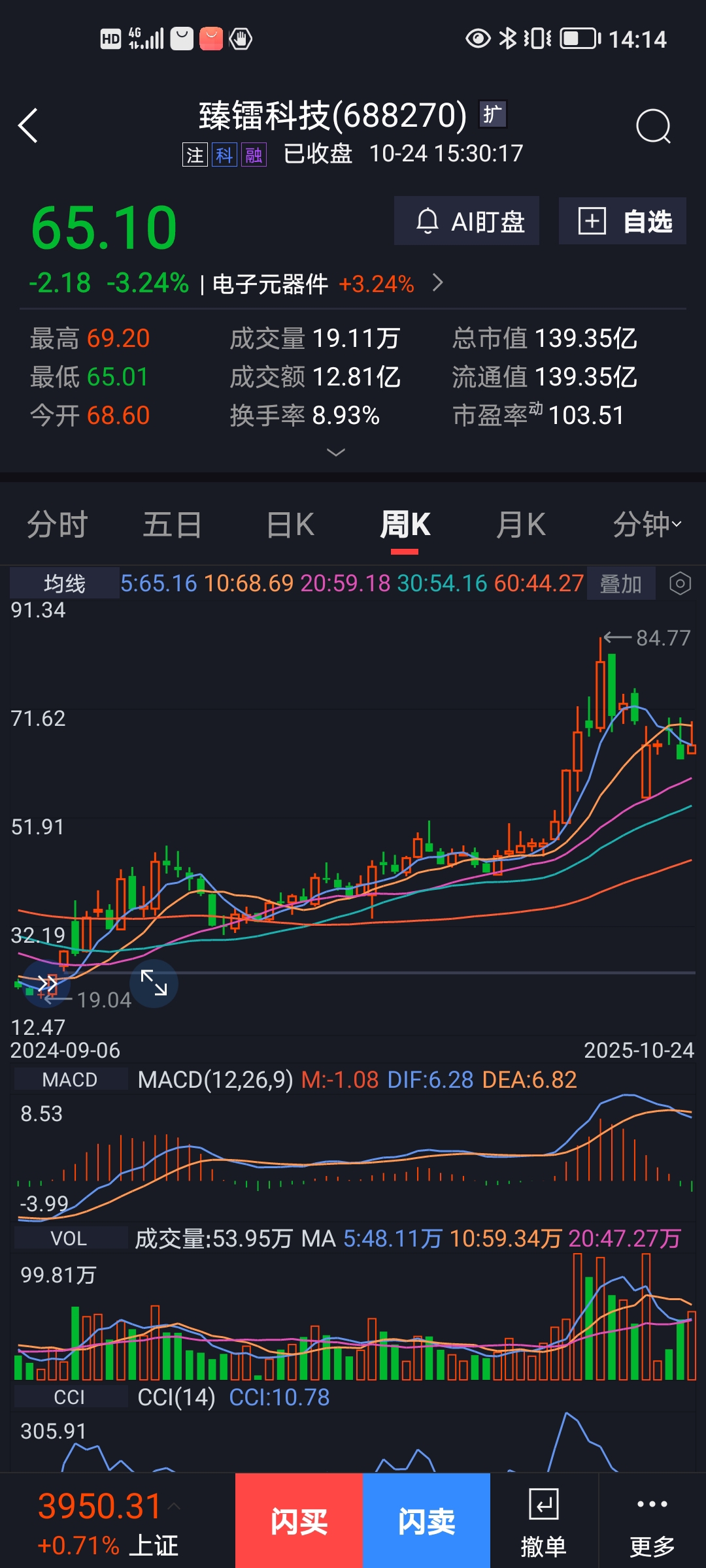706x1568 pixels.
Task: Tap 流通值 139.35亿 value
Action: click(586, 377)
